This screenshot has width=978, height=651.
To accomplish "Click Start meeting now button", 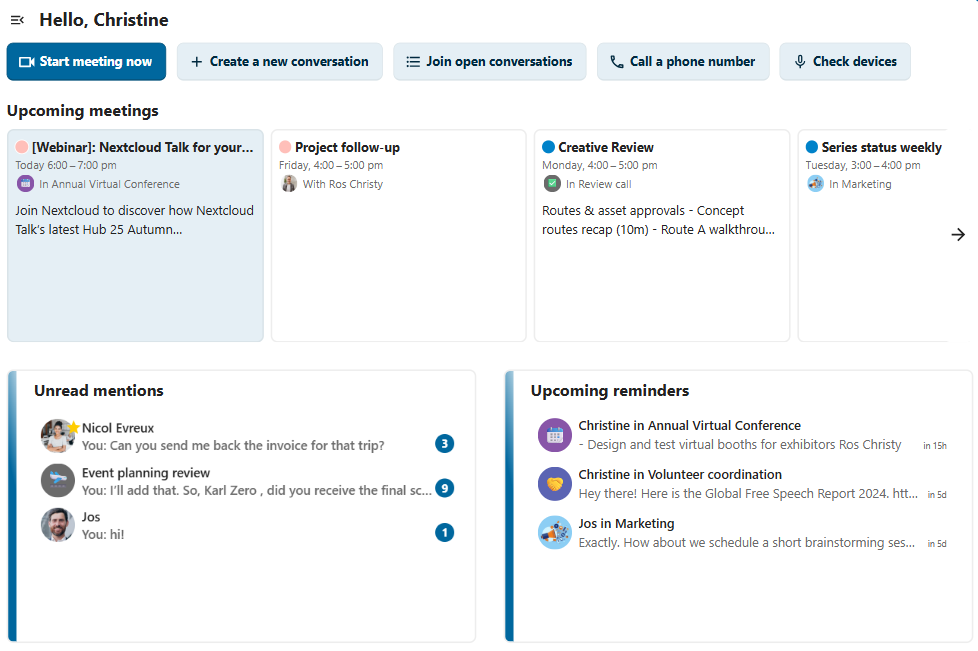I will click(x=86, y=62).
